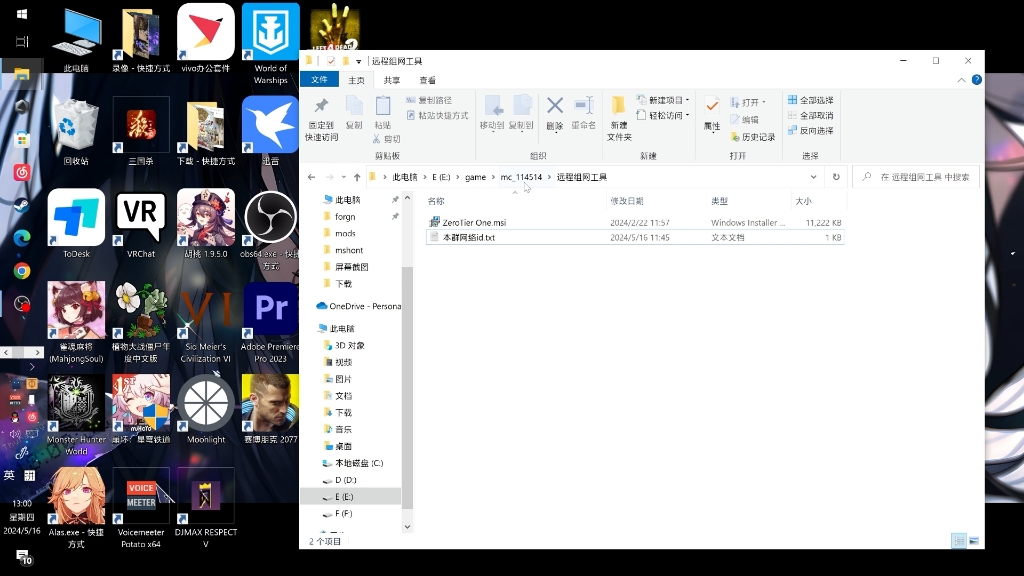Toggle the title bar properties checkbox icon

[331, 61]
